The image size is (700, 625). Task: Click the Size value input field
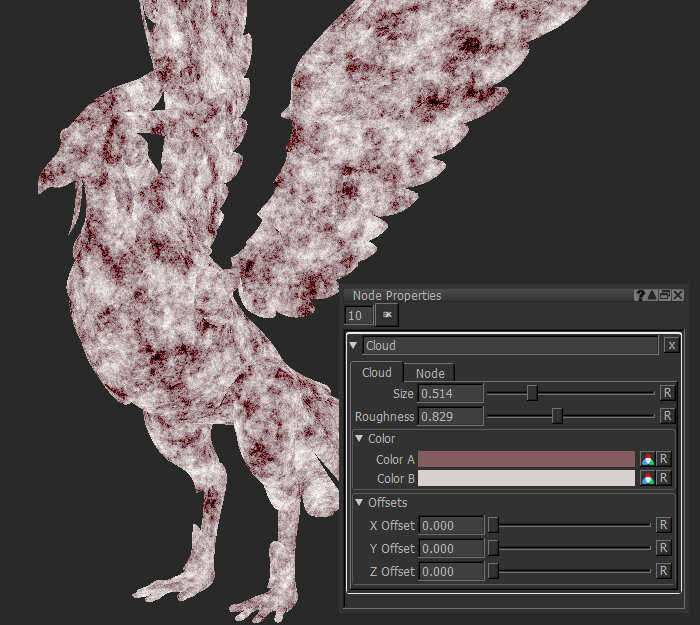450,394
